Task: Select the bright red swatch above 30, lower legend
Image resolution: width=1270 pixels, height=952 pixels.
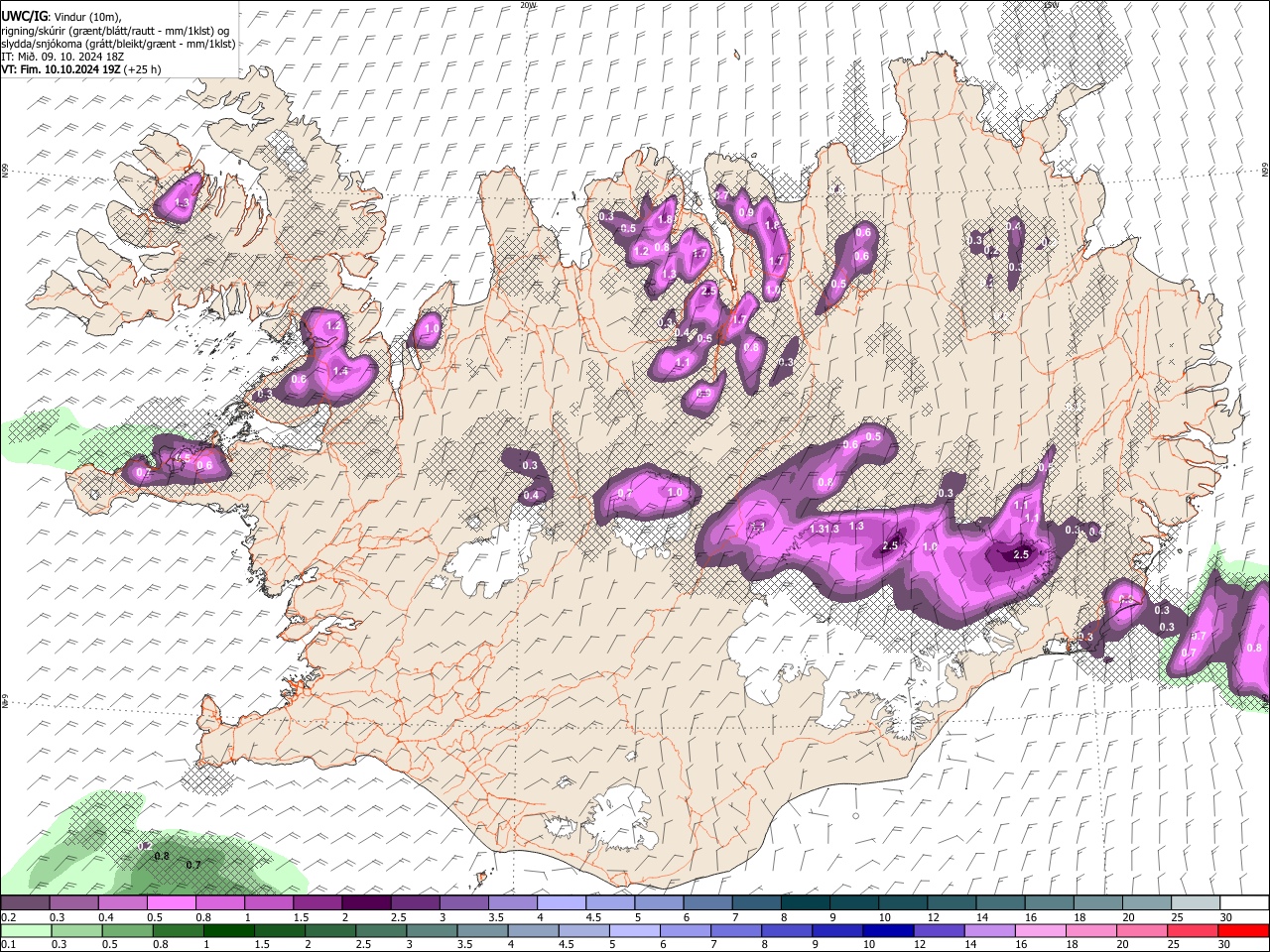Action: (1243, 931)
